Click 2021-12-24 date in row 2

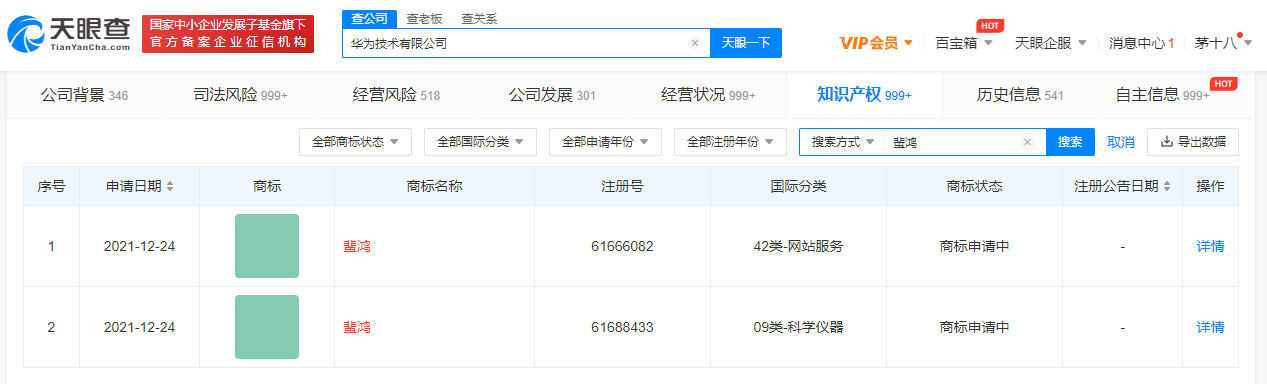(139, 327)
